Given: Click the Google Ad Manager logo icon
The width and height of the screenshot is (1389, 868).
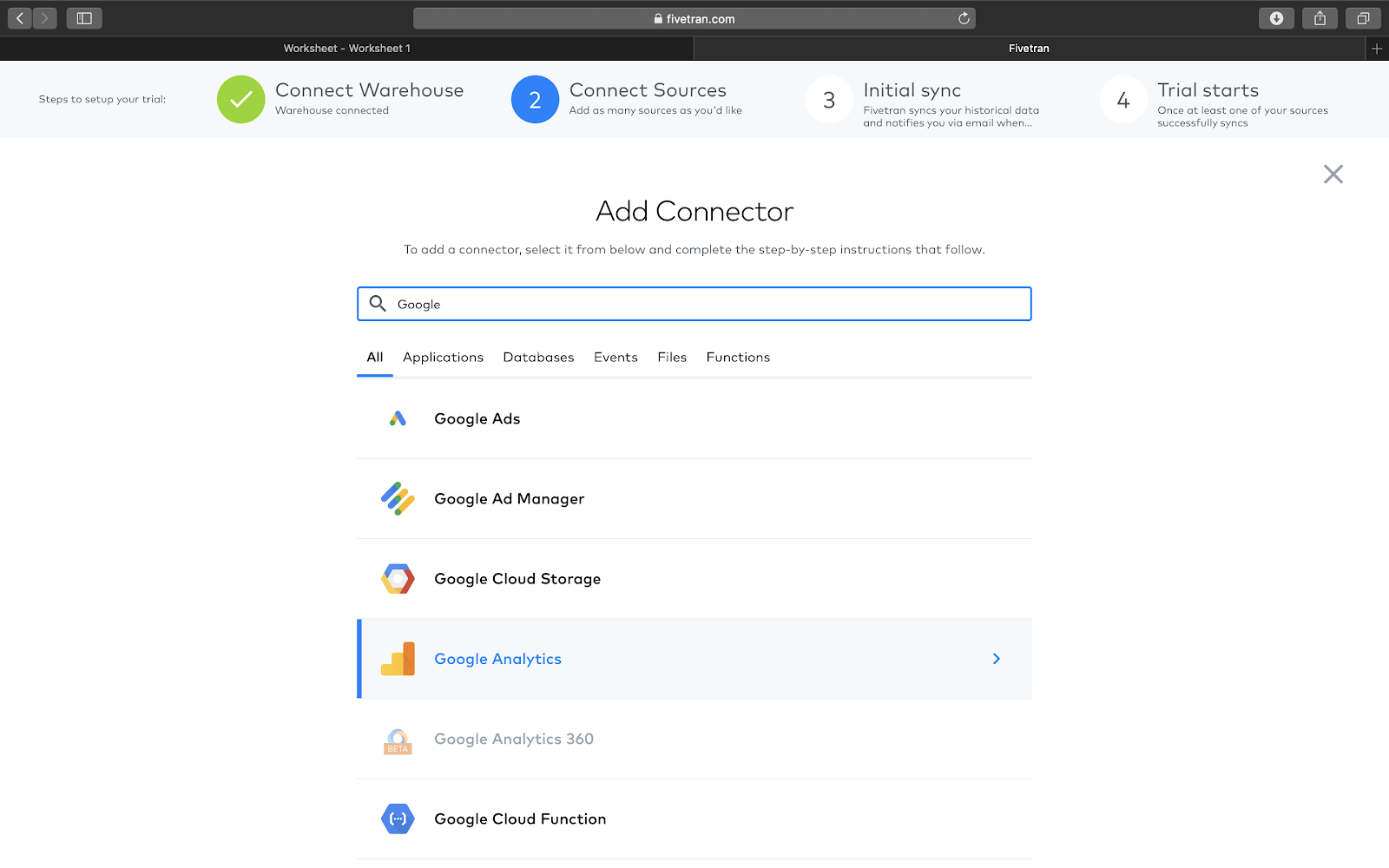Looking at the screenshot, I should [398, 498].
